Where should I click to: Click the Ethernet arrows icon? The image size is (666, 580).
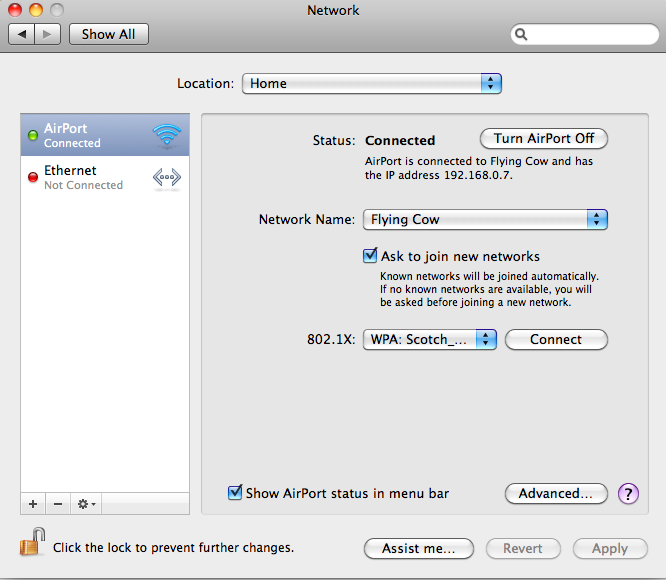(x=167, y=177)
